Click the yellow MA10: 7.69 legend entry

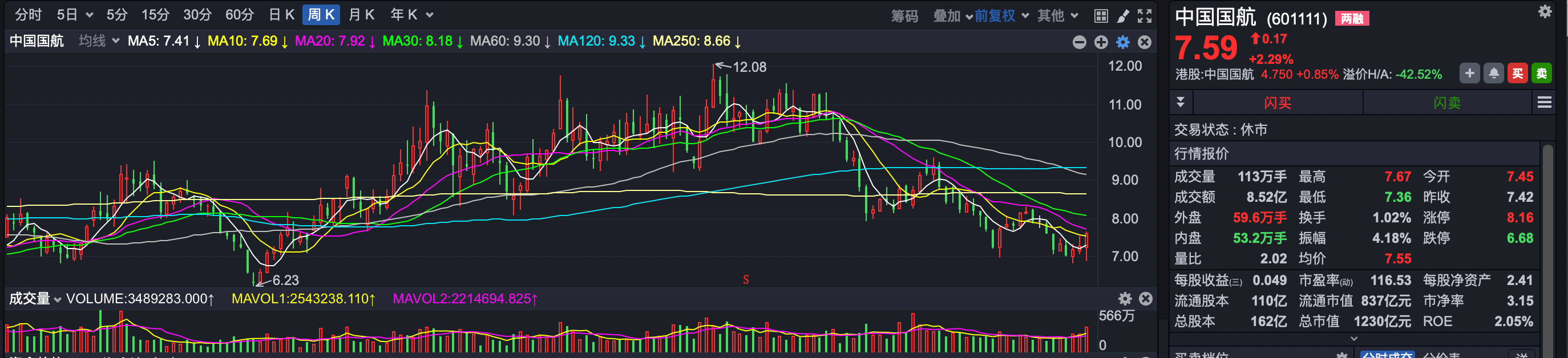[x=248, y=40]
